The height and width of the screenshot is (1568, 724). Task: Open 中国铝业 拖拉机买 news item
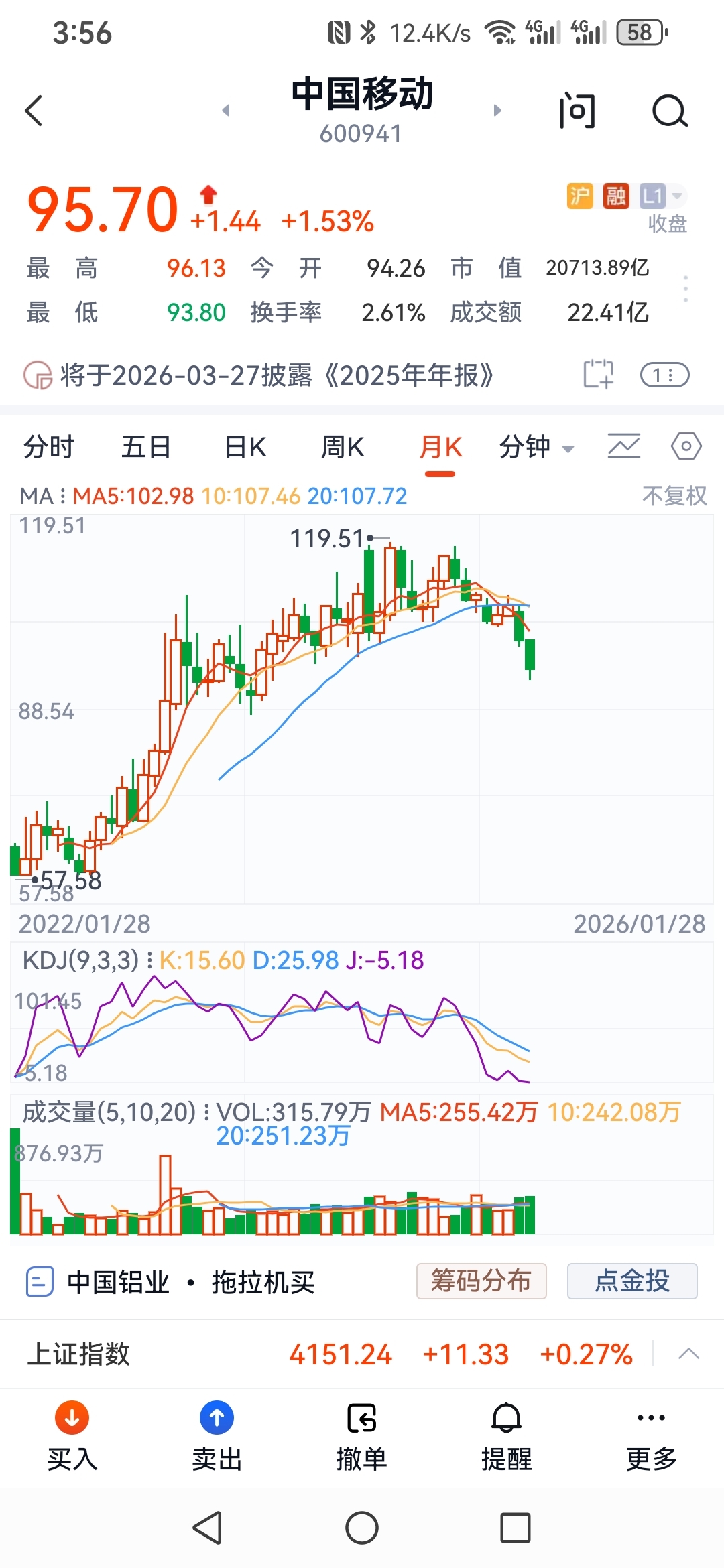(x=191, y=1282)
